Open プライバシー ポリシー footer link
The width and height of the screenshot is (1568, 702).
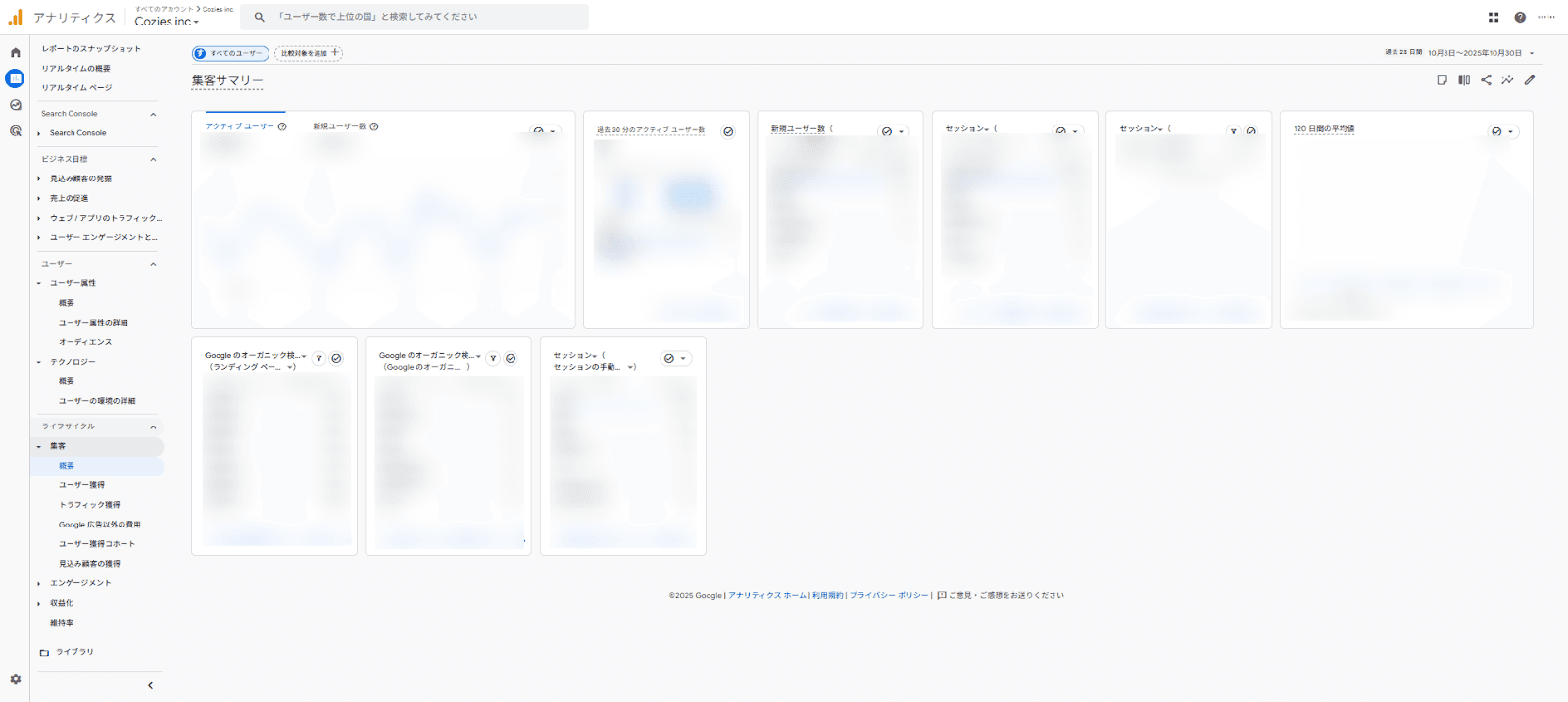[x=889, y=595]
